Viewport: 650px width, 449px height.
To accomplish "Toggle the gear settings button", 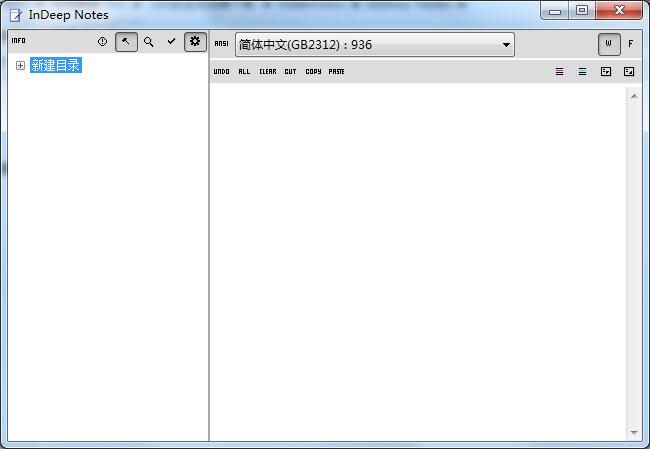I will click(195, 41).
